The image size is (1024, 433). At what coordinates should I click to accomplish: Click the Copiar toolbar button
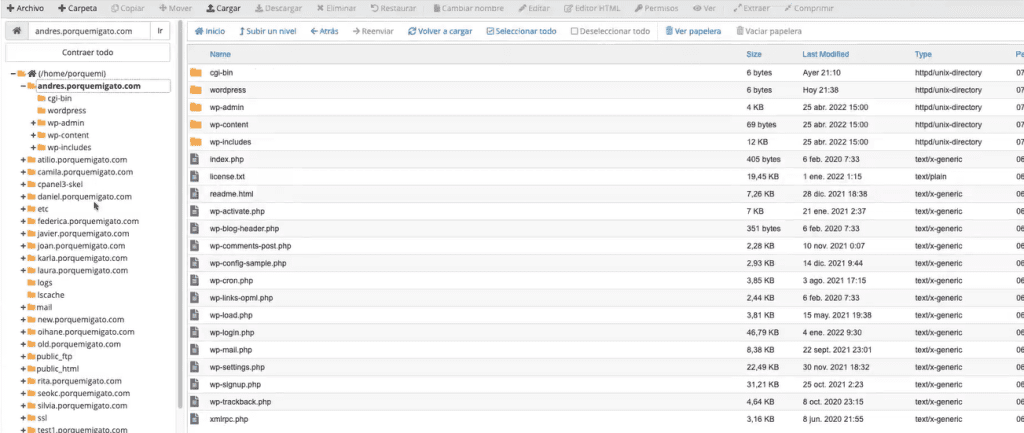click(128, 8)
